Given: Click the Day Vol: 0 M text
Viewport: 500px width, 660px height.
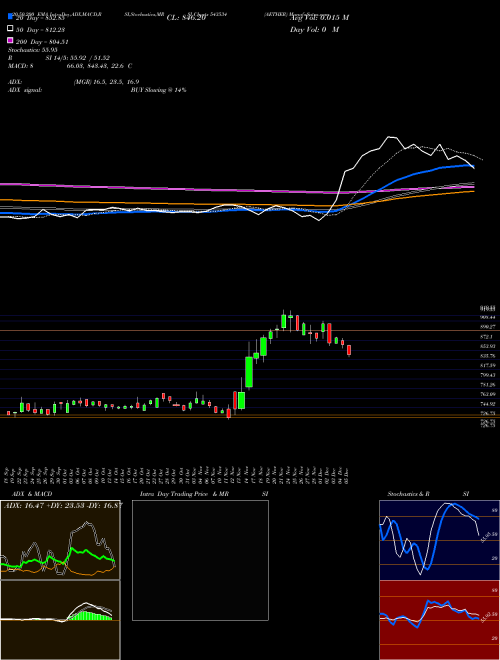Looking at the screenshot, I should coord(314,29).
